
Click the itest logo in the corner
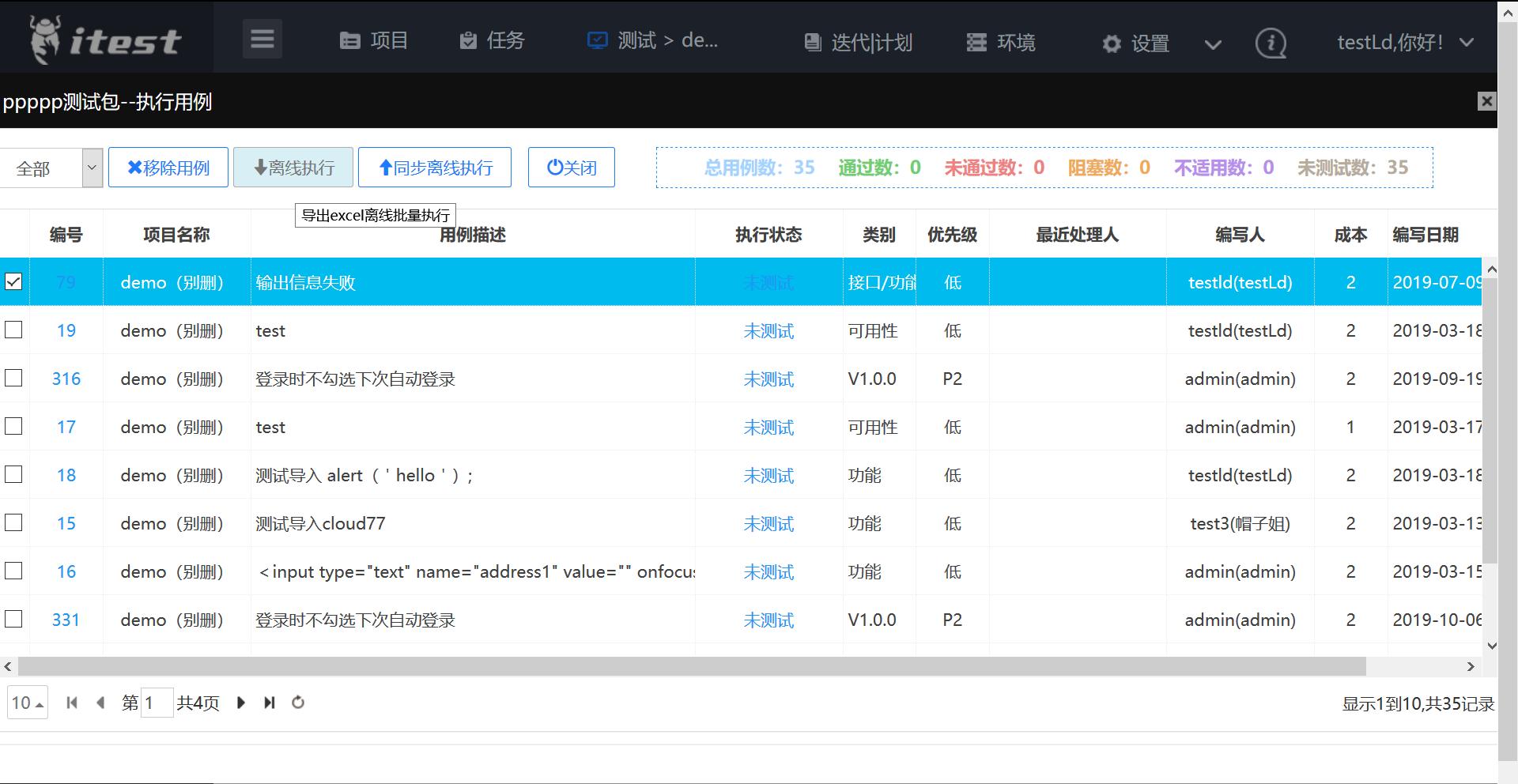104,36
